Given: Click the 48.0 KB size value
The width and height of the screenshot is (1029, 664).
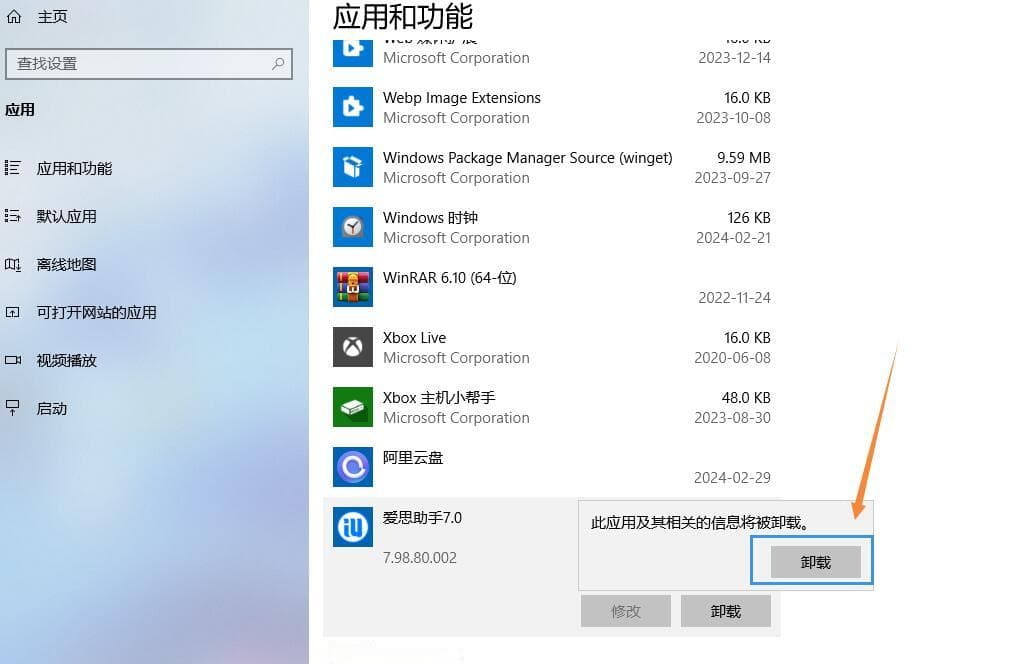Looking at the screenshot, I should [x=746, y=398].
